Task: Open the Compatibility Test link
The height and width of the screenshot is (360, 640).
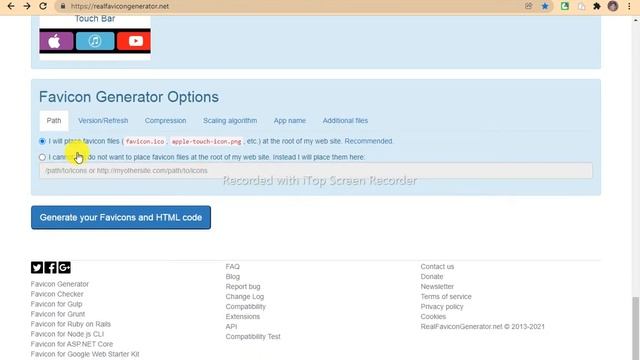Action: [253, 336]
